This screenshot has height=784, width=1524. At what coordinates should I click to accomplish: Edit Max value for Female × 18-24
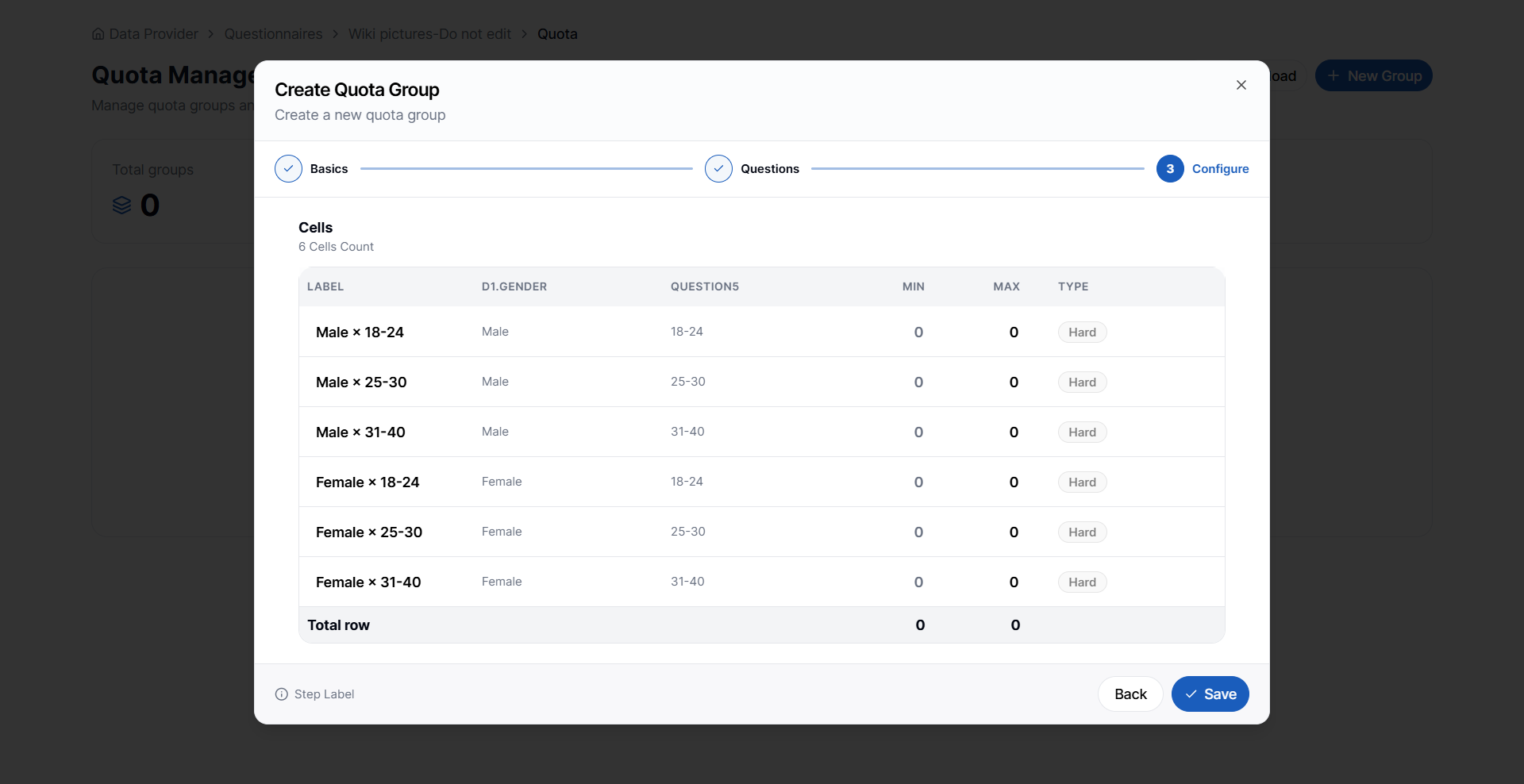point(1014,482)
